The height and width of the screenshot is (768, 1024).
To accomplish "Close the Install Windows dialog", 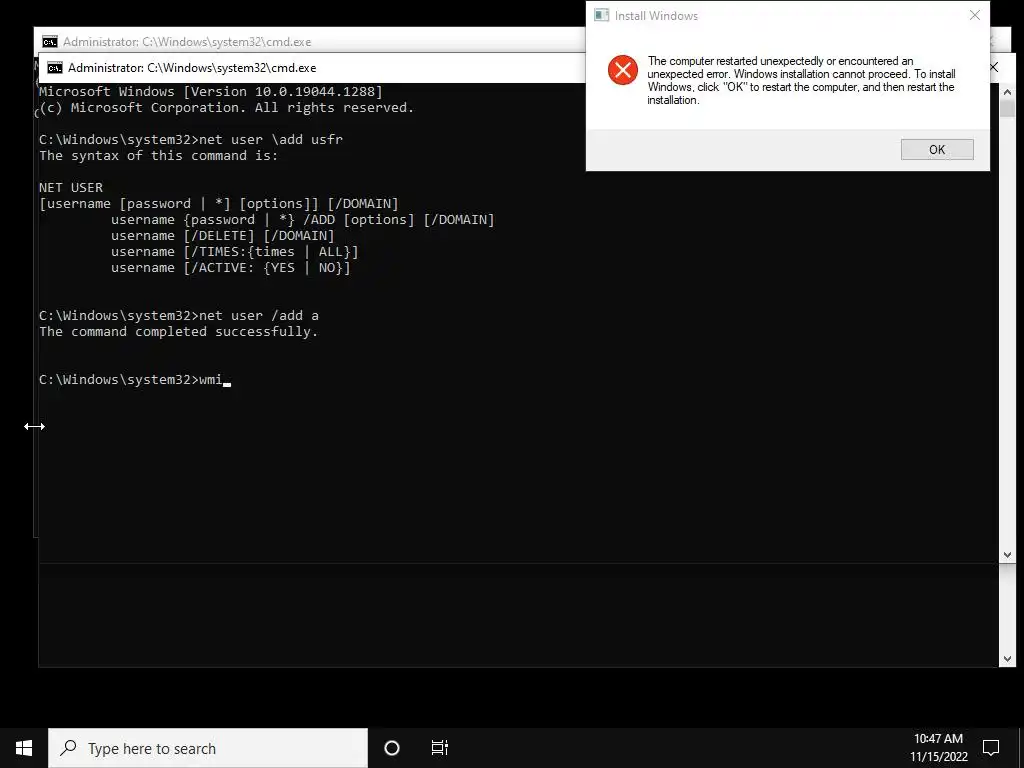I will tap(974, 15).
